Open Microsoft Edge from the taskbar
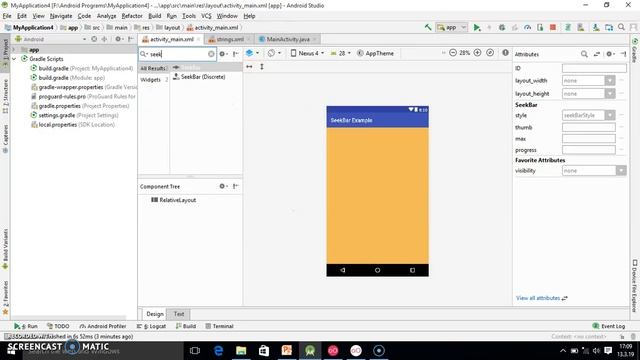Image resolution: width=640 pixels, height=360 pixels. pyautogui.click(x=218, y=350)
